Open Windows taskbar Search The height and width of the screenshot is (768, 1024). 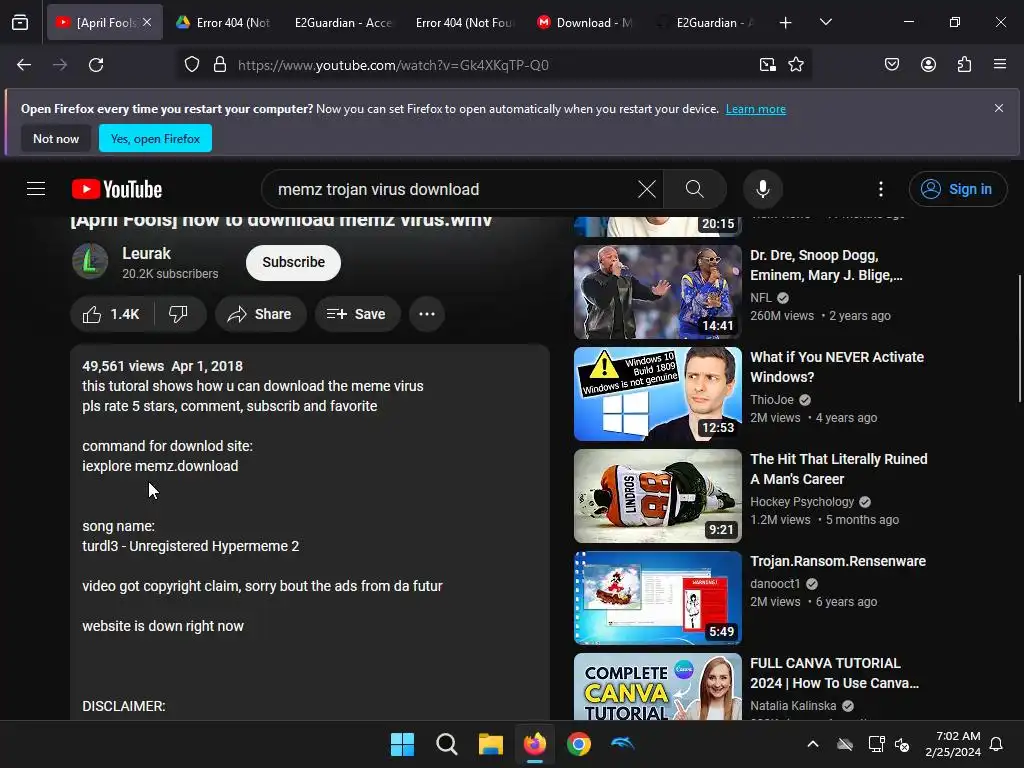click(447, 744)
